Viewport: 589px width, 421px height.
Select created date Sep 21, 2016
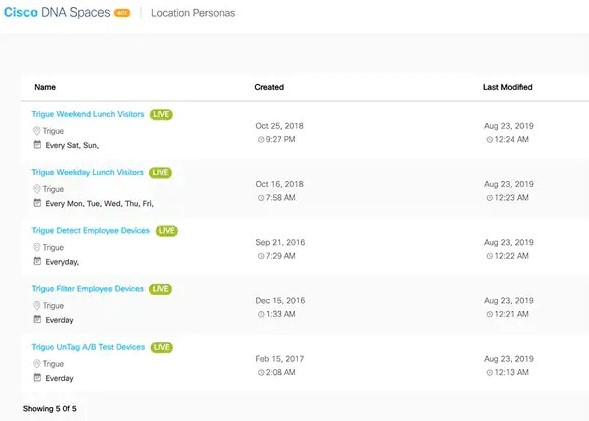(280, 242)
